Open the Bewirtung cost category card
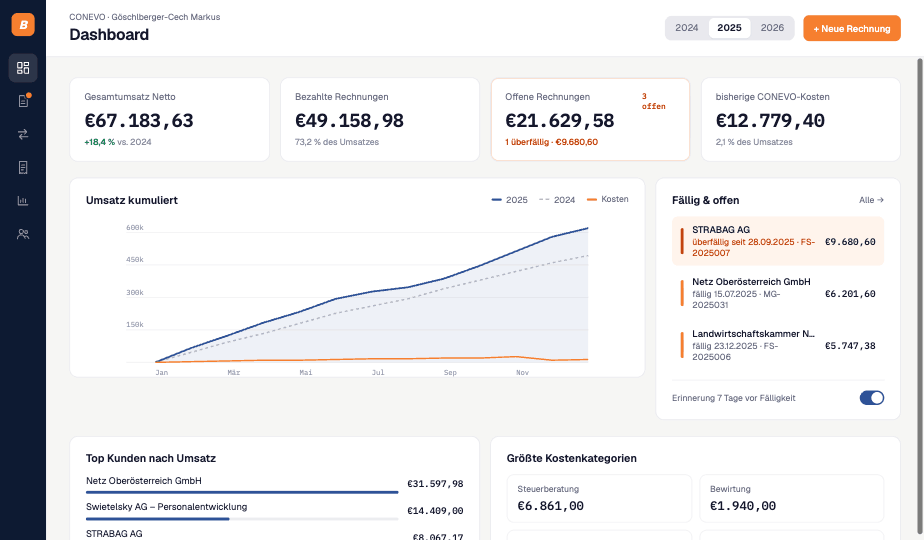This screenshot has height=540, width=924. (792, 498)
